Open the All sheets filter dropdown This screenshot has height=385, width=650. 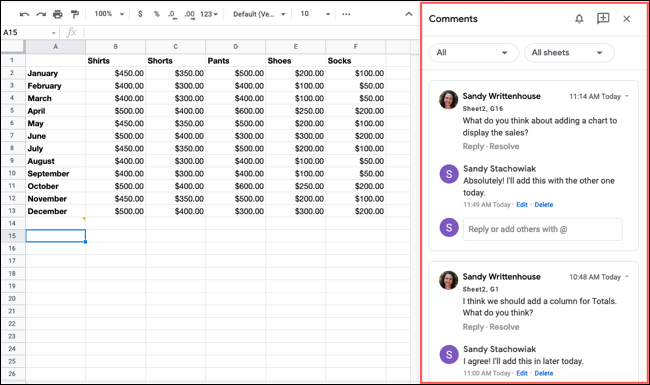(x=569, y=53)
